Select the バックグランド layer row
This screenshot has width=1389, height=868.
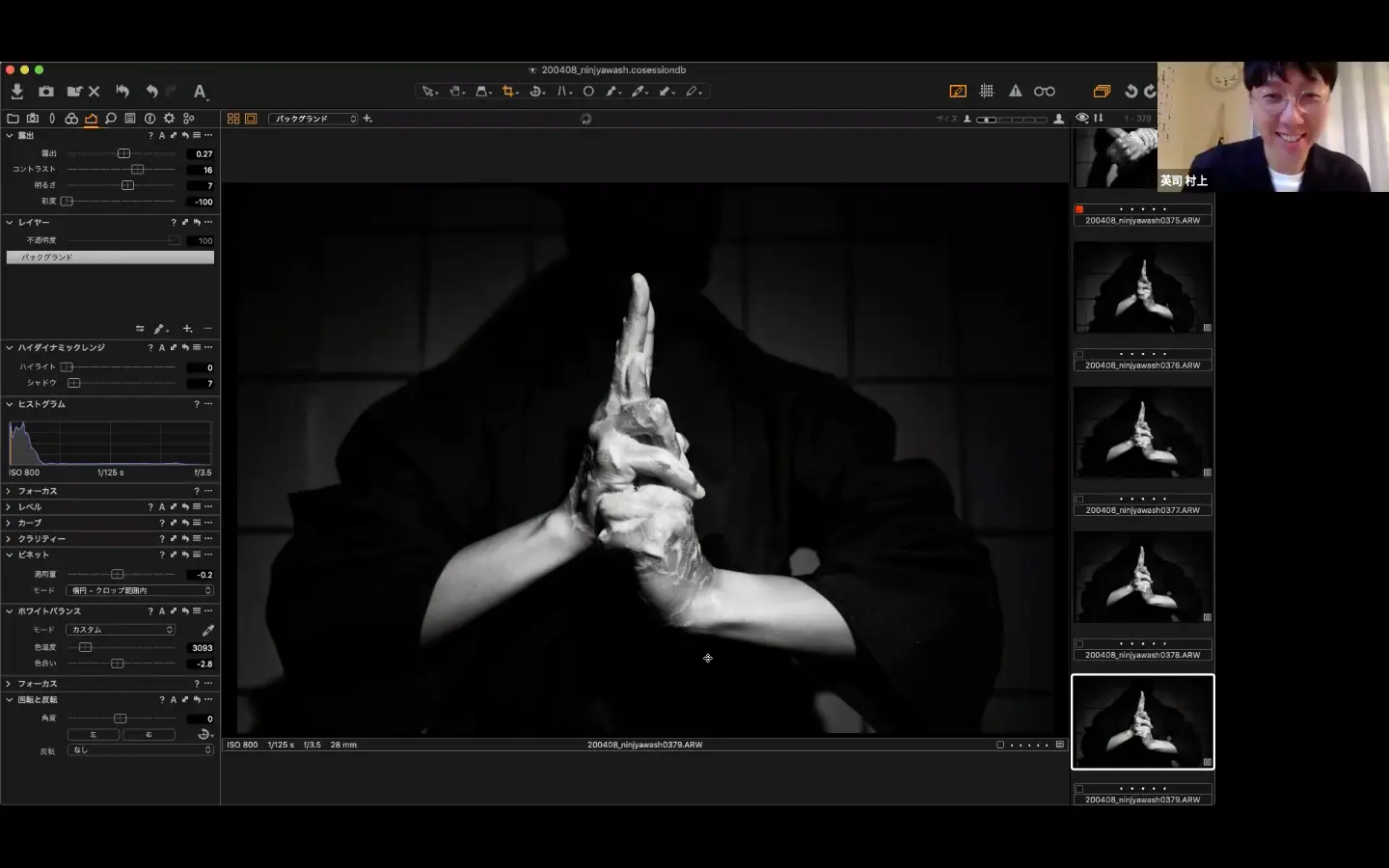coord(110,258)
